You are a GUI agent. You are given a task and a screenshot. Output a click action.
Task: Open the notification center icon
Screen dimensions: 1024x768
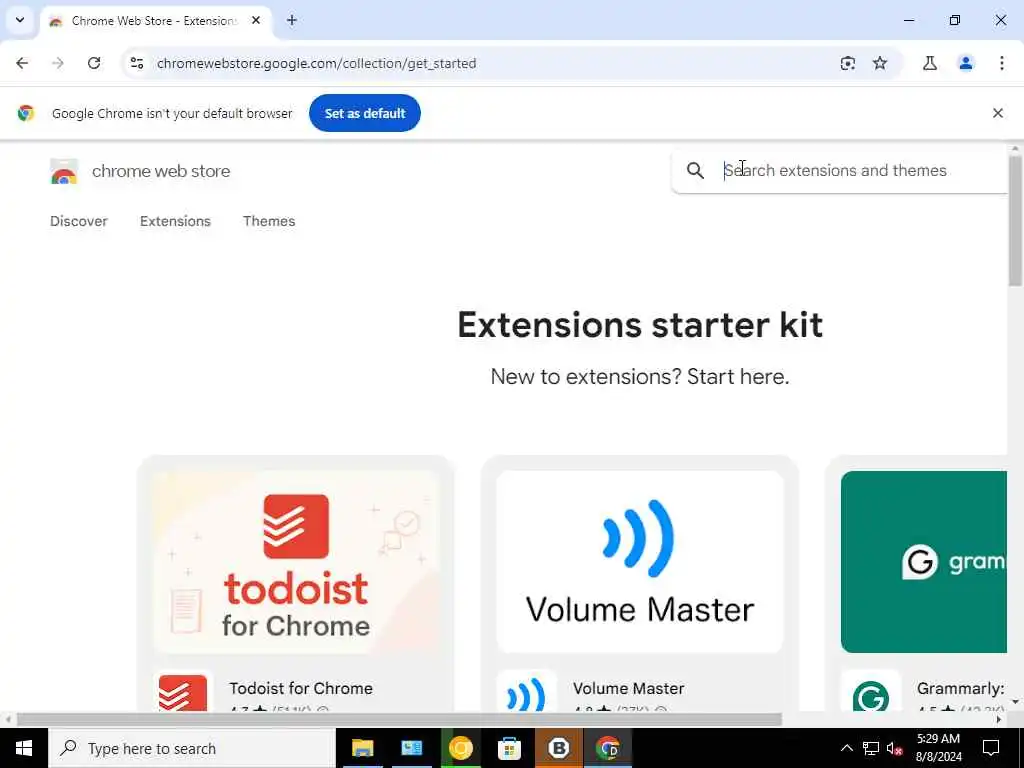991,748
